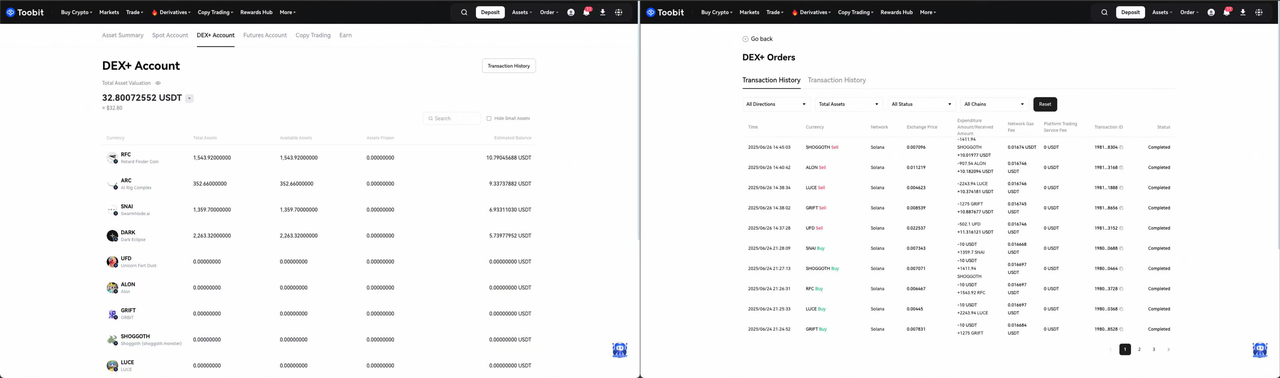Copy transaction ID ending in 8304
The height and width of the screenshot is (378, 1280).
click(1121, 147)
